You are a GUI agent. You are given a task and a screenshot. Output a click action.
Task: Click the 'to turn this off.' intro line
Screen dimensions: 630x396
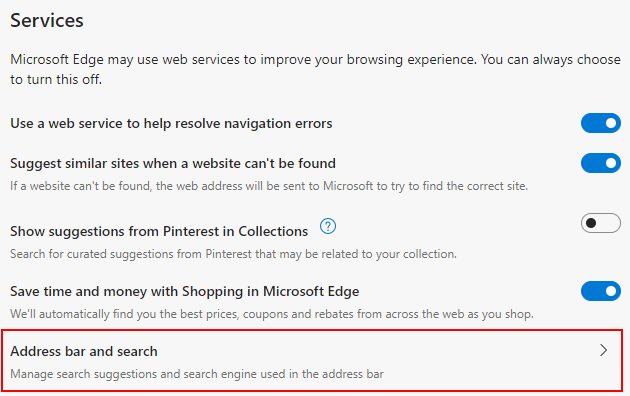point(56,80)
